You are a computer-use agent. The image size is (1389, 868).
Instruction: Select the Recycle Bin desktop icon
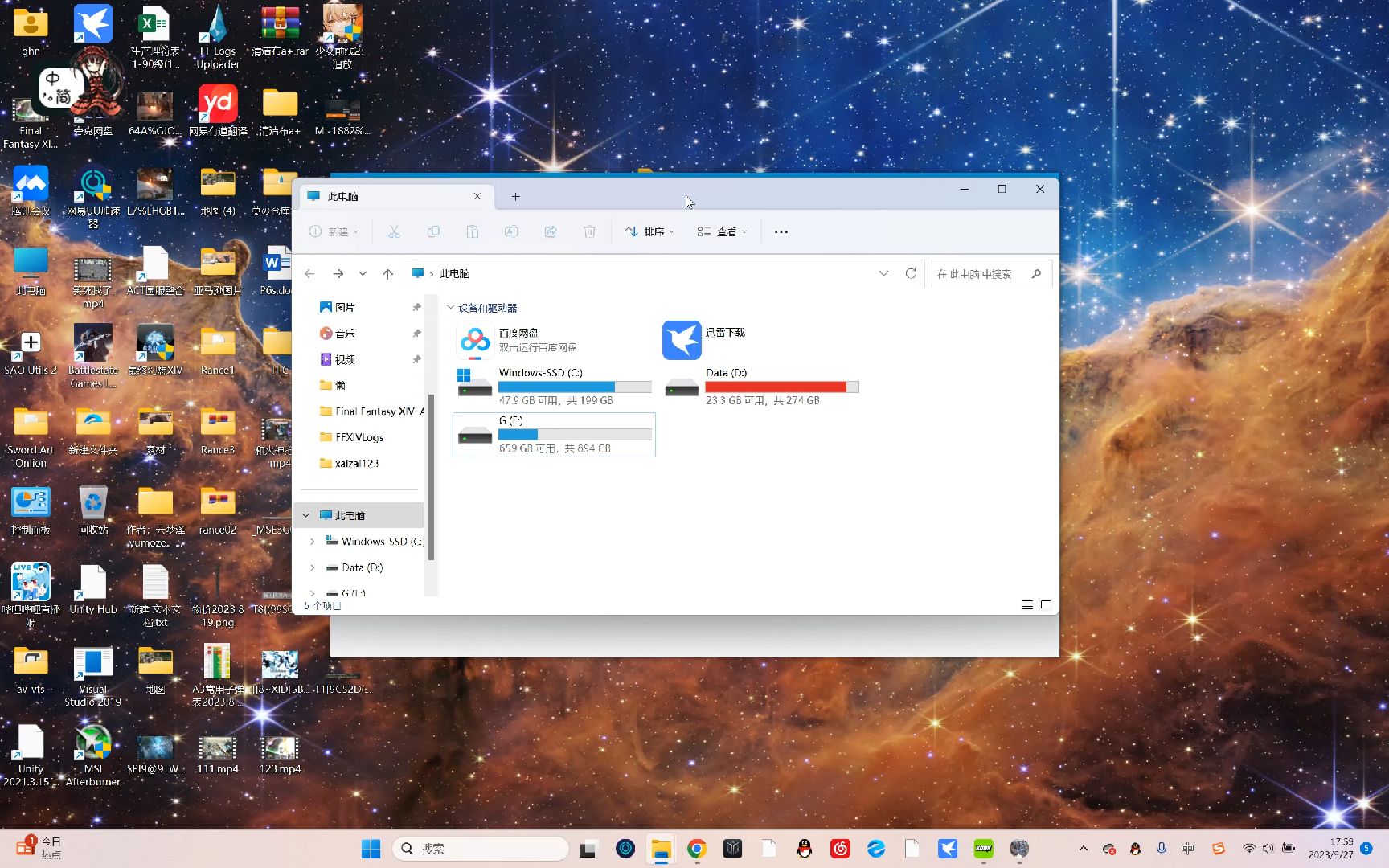tap(93, 510)
